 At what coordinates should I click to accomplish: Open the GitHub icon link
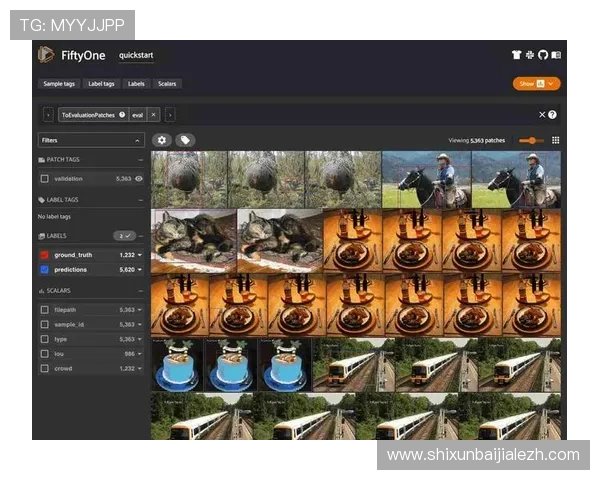pyautogui.click(x=543, y=55)
